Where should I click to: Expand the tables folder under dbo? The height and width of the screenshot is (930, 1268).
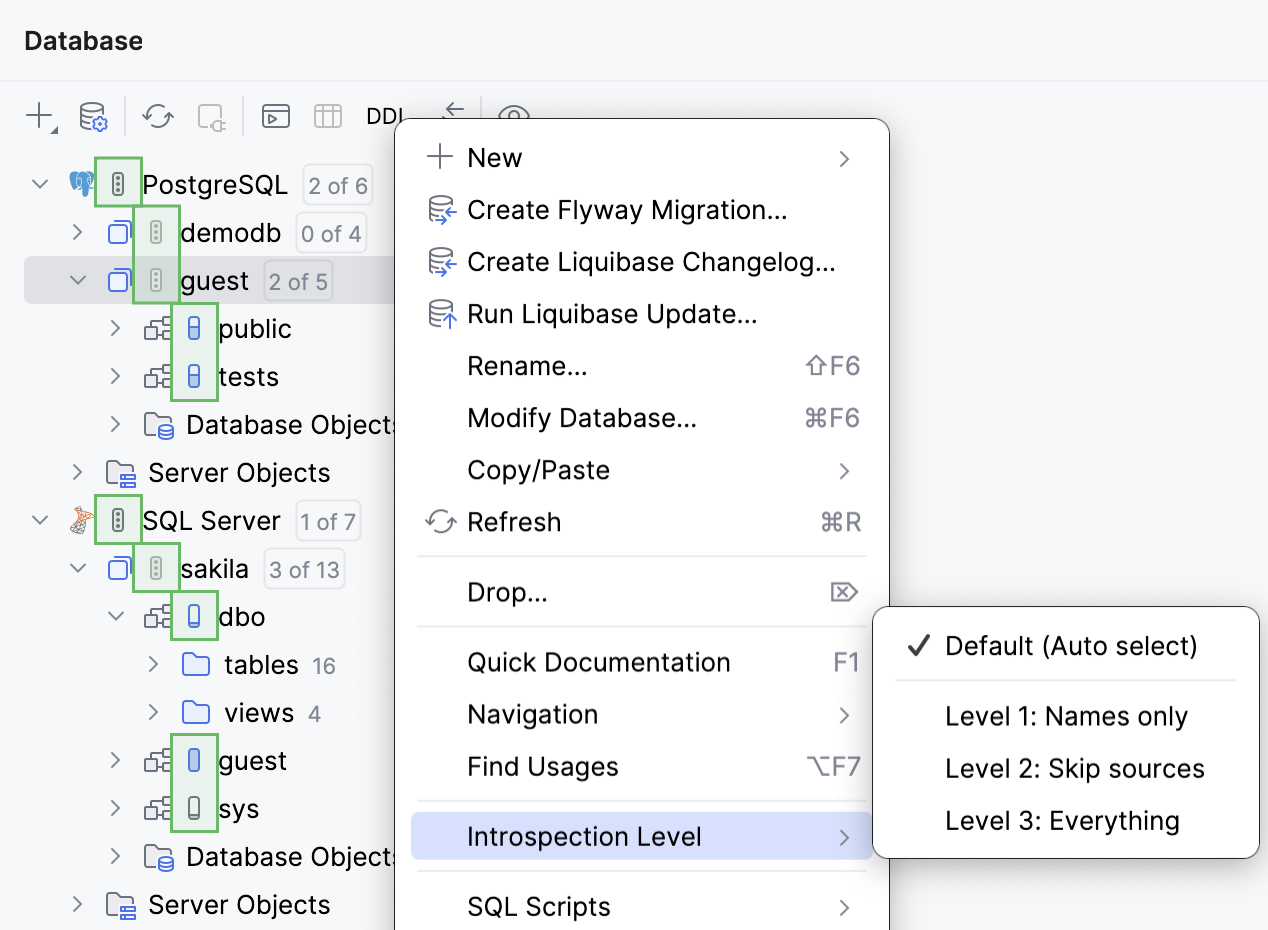point(152,664)
